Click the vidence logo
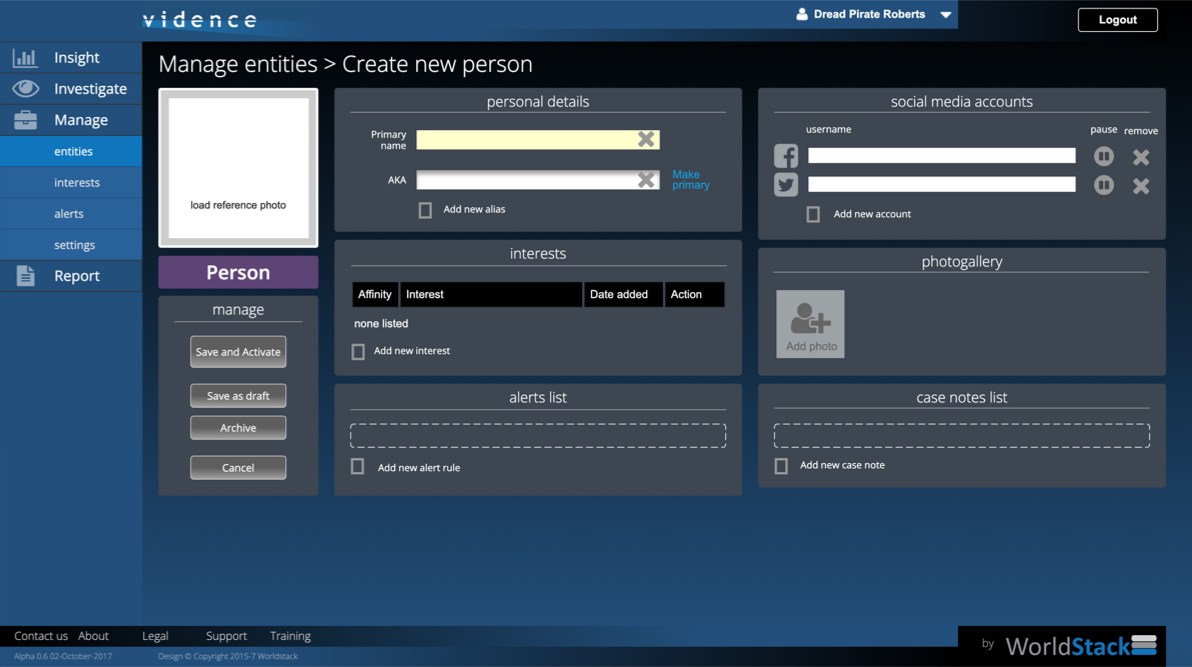The image size is (1192, 667). (200, 19)
